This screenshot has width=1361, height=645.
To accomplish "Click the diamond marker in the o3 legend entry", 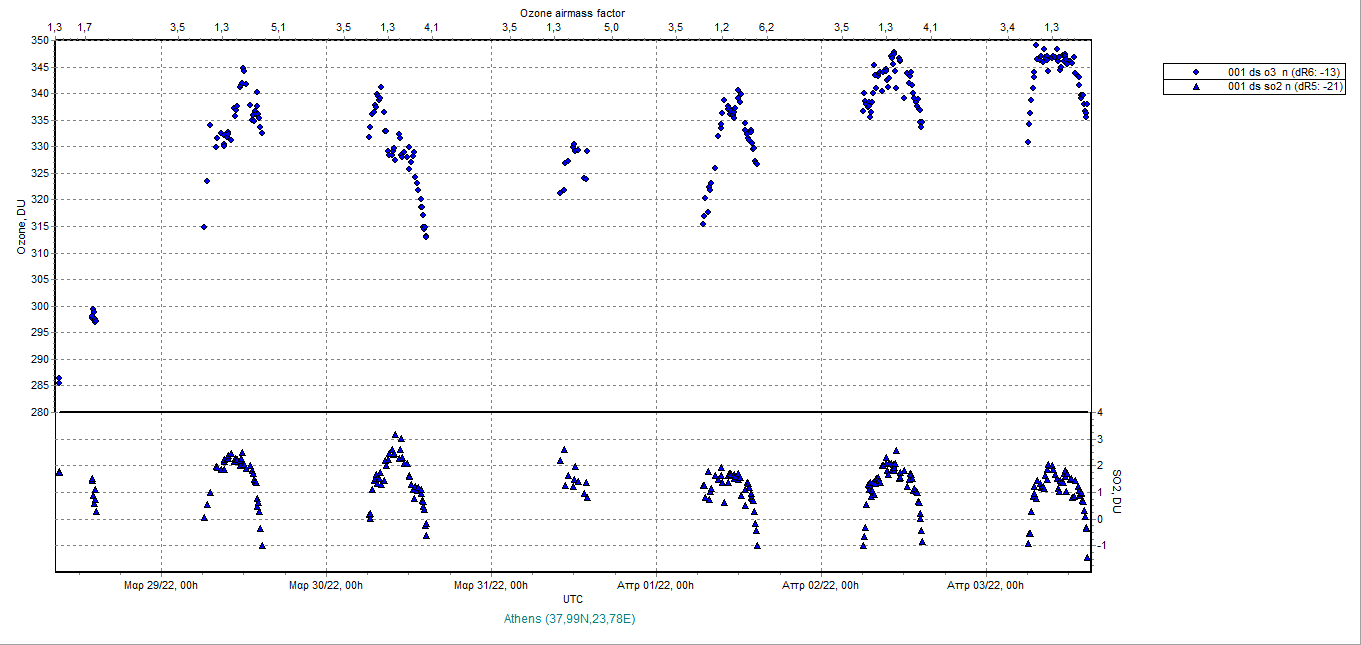I will pyautogui.click(x=1195, y=72).
